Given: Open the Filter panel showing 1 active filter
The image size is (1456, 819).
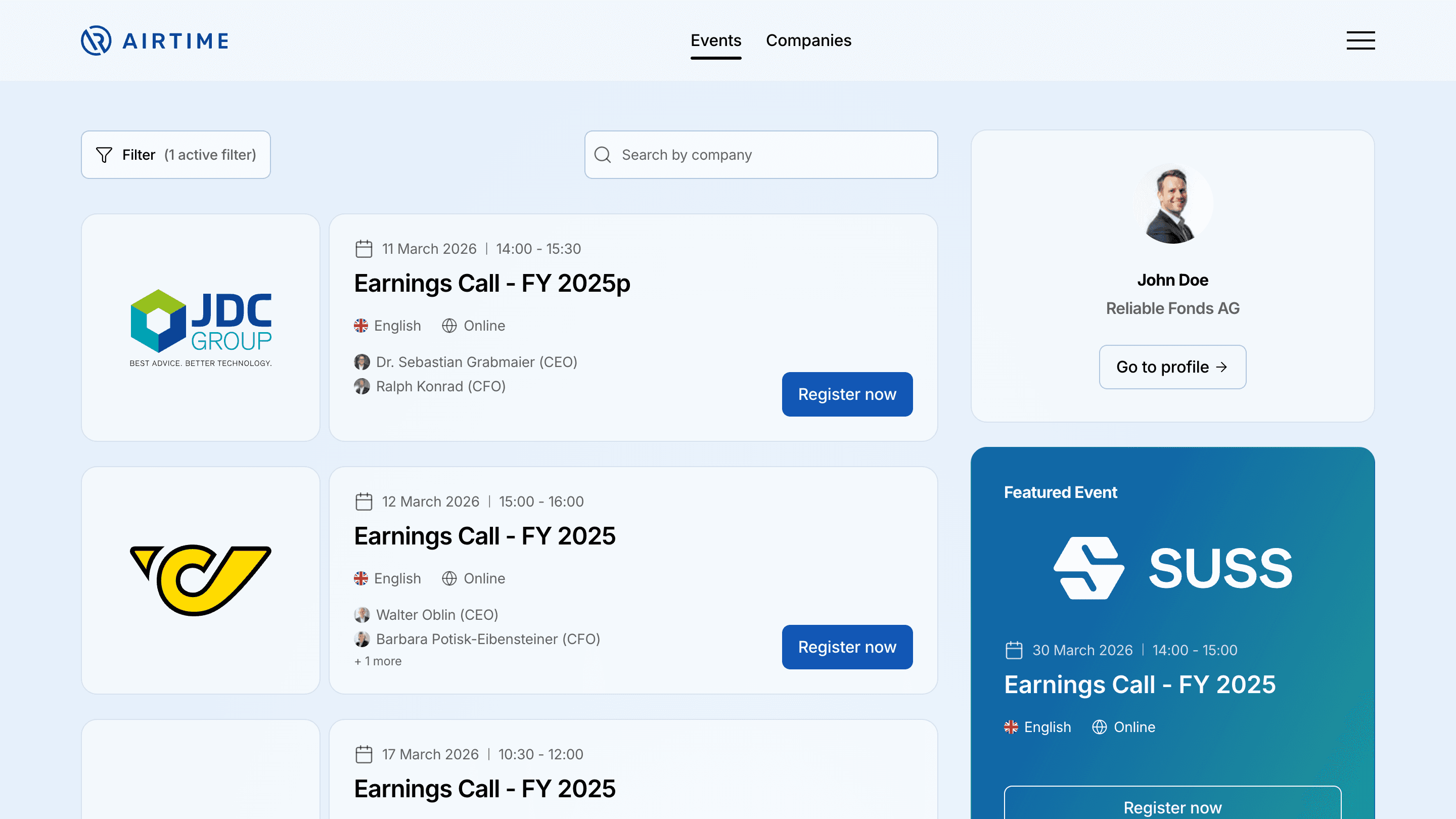Looking at the screenshot, I should [176, 154].
